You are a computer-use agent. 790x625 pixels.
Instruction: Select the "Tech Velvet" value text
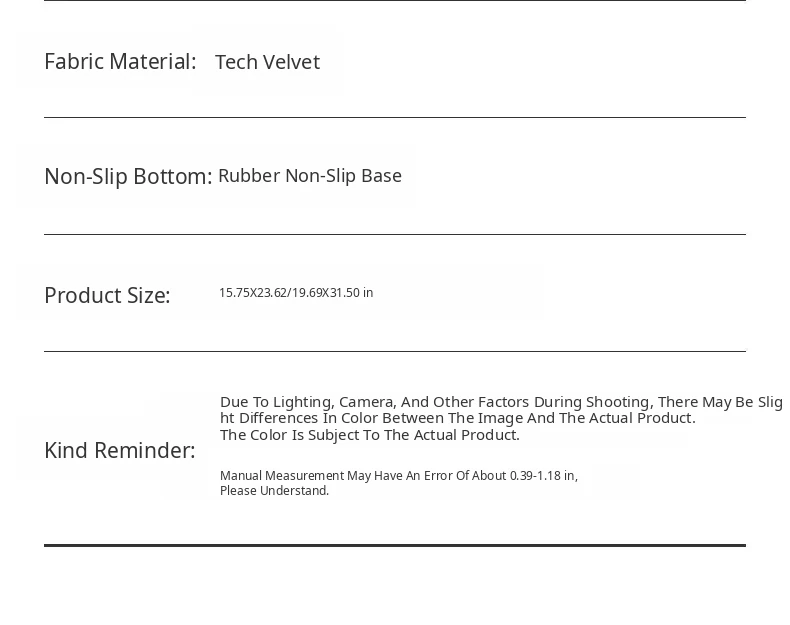coord(267,62)
